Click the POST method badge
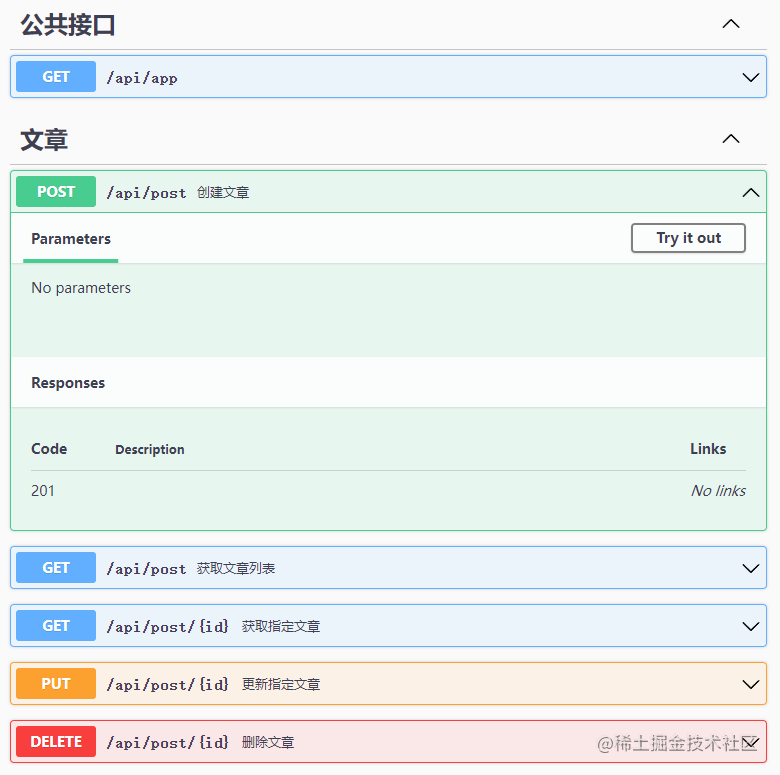The height and width of the screenshot is (775, 780). (56, 192)
